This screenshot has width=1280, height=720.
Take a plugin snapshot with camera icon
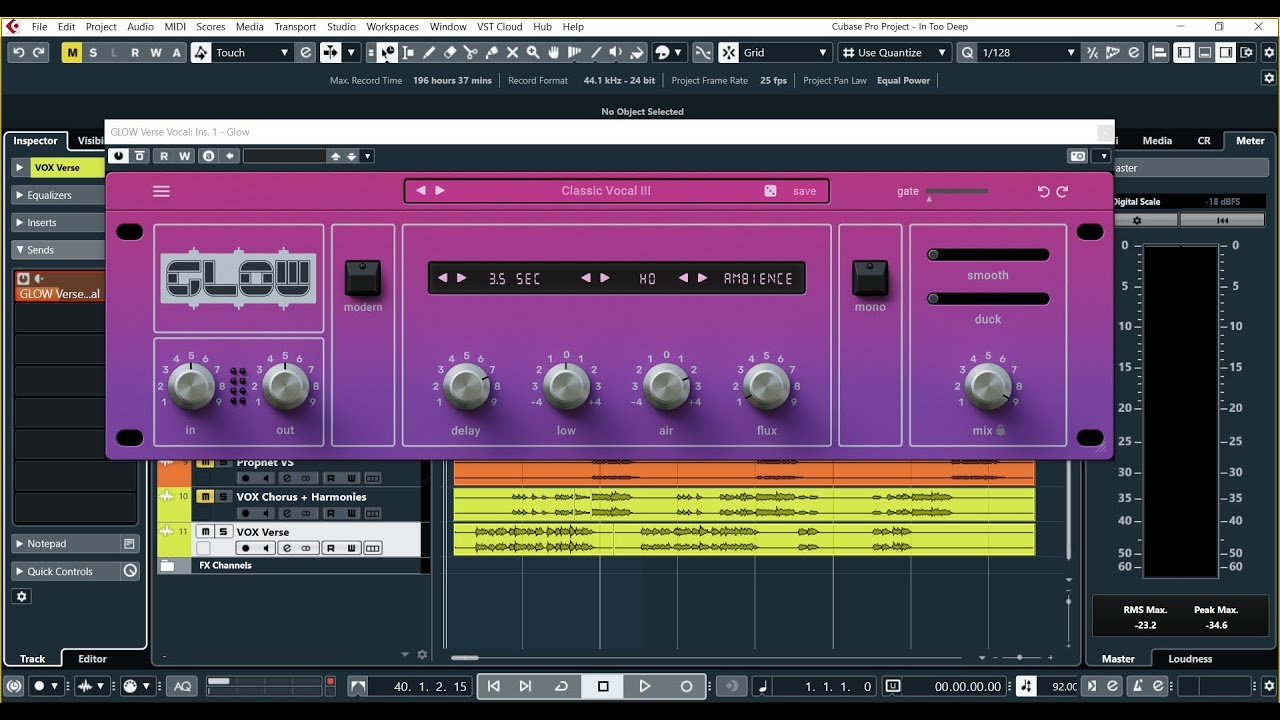point(1077,156)
